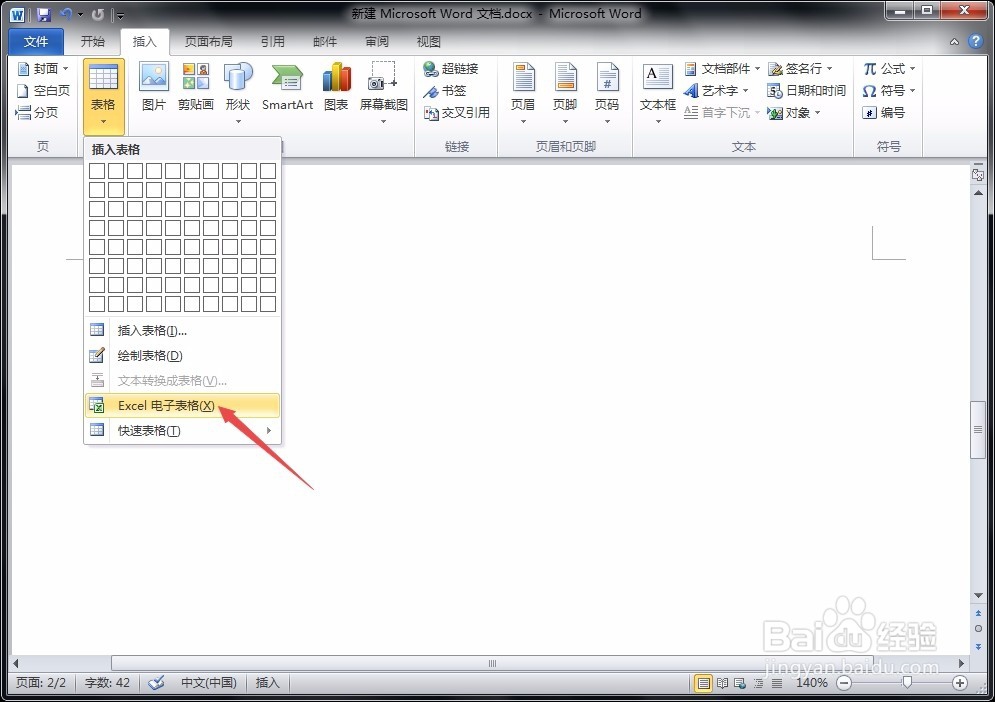995x702 pixels.
Task: Insert a 空白页 blank page
Action: pyautogui.click(x=43, y=91)
